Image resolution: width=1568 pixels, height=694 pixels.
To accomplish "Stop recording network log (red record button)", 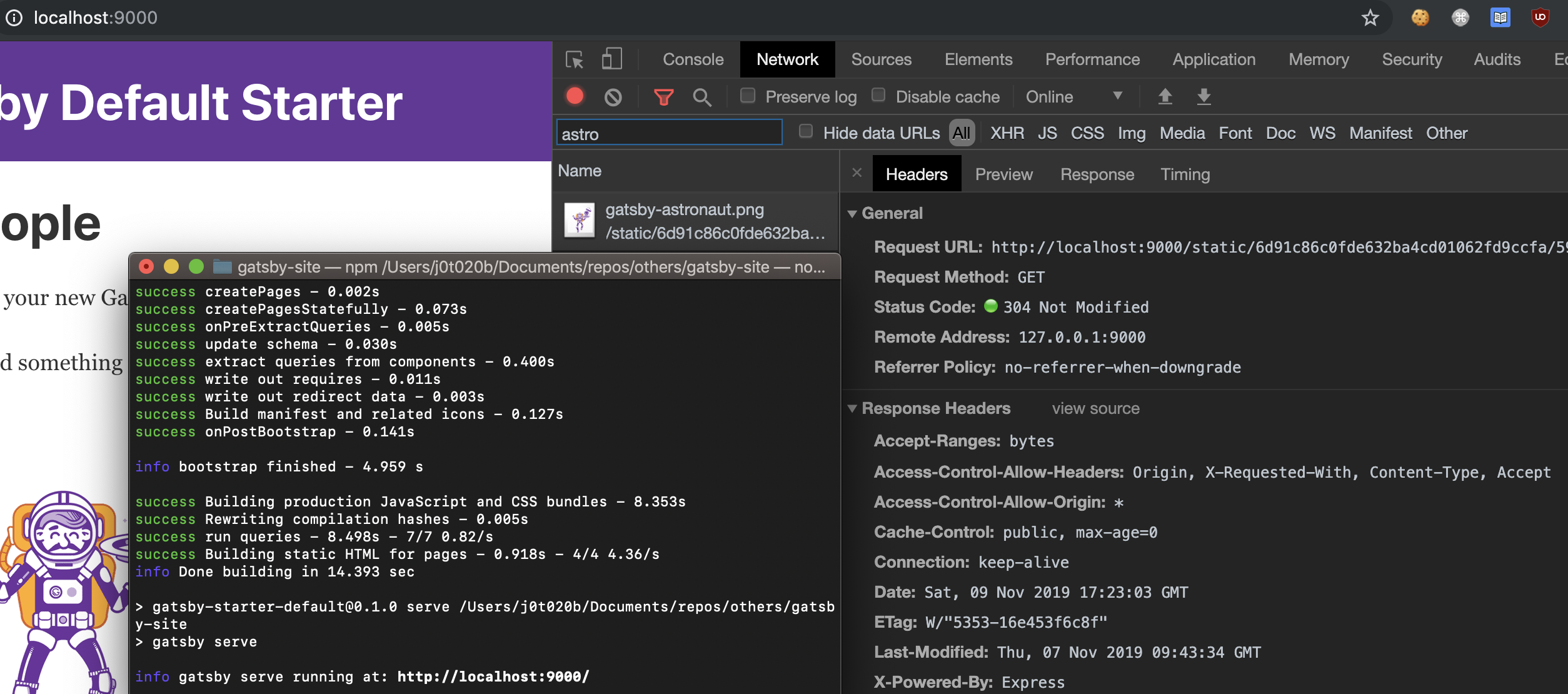I will pyautogui.click(x=575, y=97).
